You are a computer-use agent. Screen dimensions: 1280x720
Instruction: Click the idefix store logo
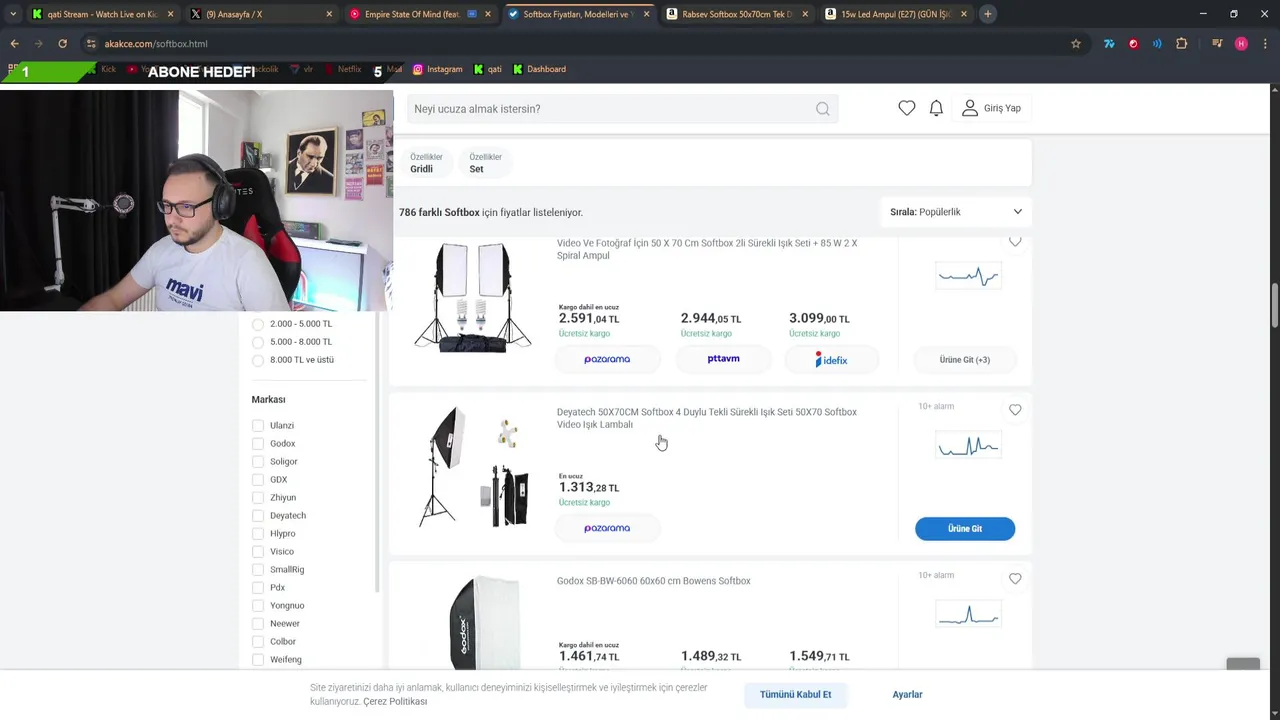point(831,359)
